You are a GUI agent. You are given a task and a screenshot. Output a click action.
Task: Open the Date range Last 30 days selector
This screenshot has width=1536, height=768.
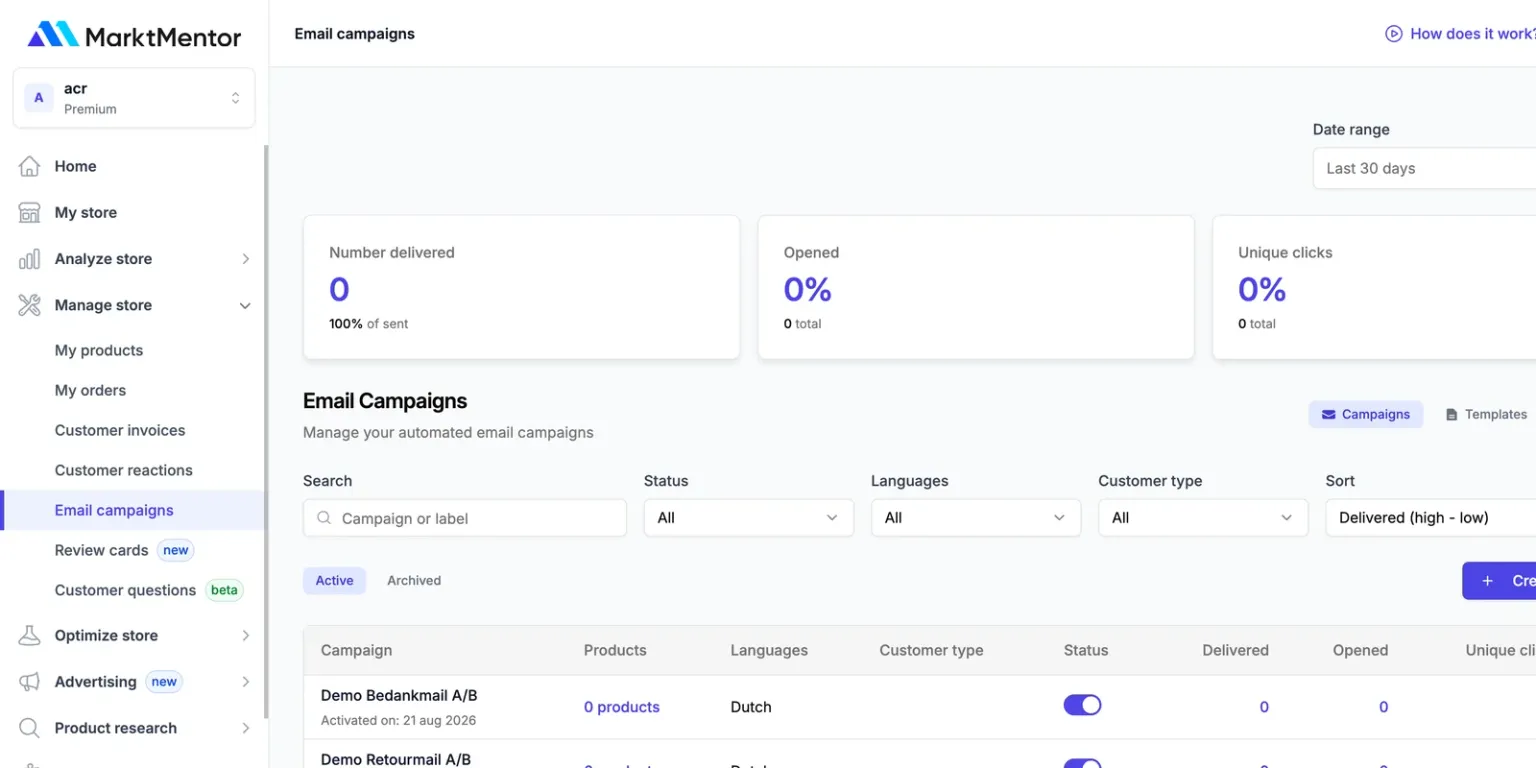(1424, 168)
